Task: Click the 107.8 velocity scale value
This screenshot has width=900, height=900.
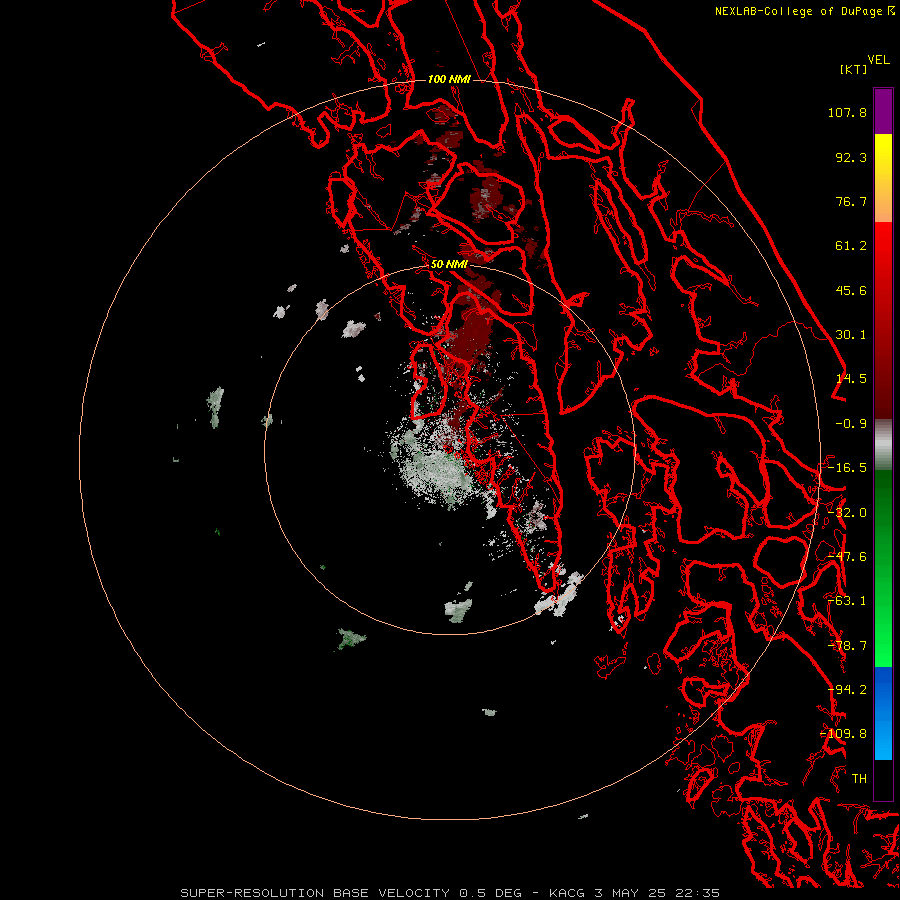Action: click(847, 112)
